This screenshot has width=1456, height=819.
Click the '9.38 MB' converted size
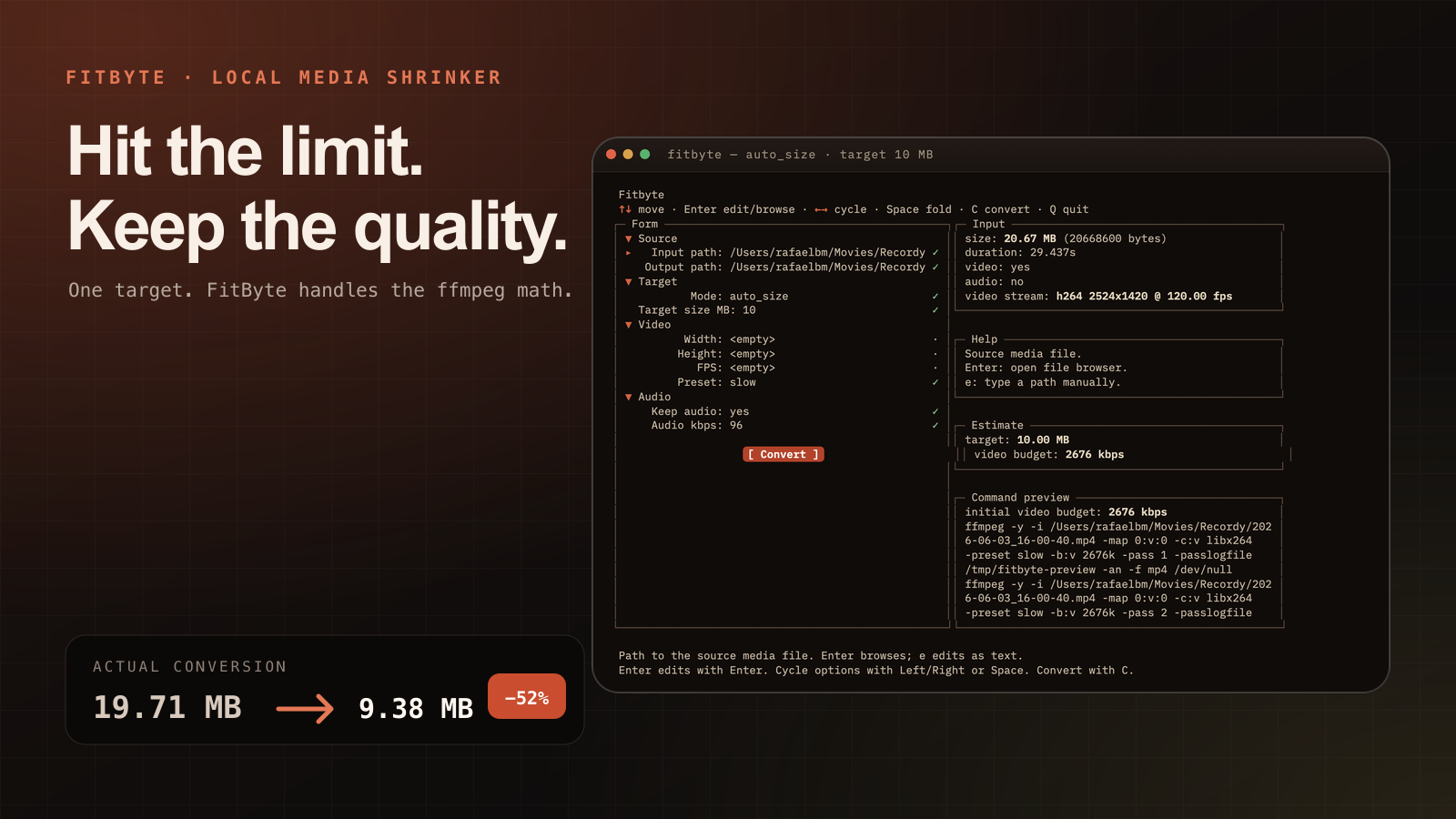pos(416,709)
